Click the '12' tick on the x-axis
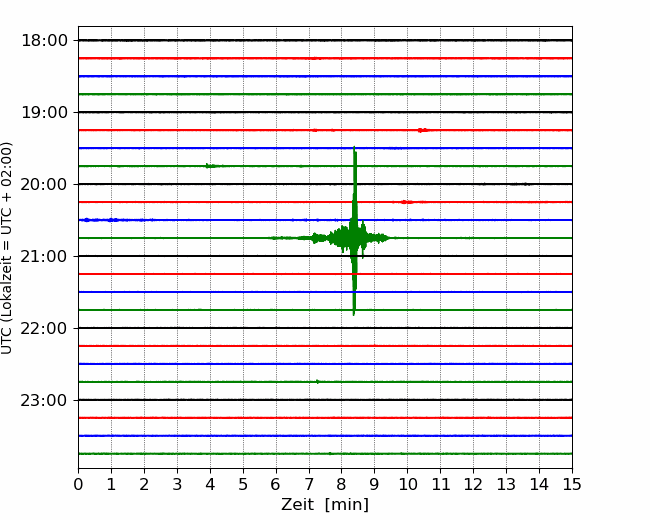The image size is (650, 520). 473,484
